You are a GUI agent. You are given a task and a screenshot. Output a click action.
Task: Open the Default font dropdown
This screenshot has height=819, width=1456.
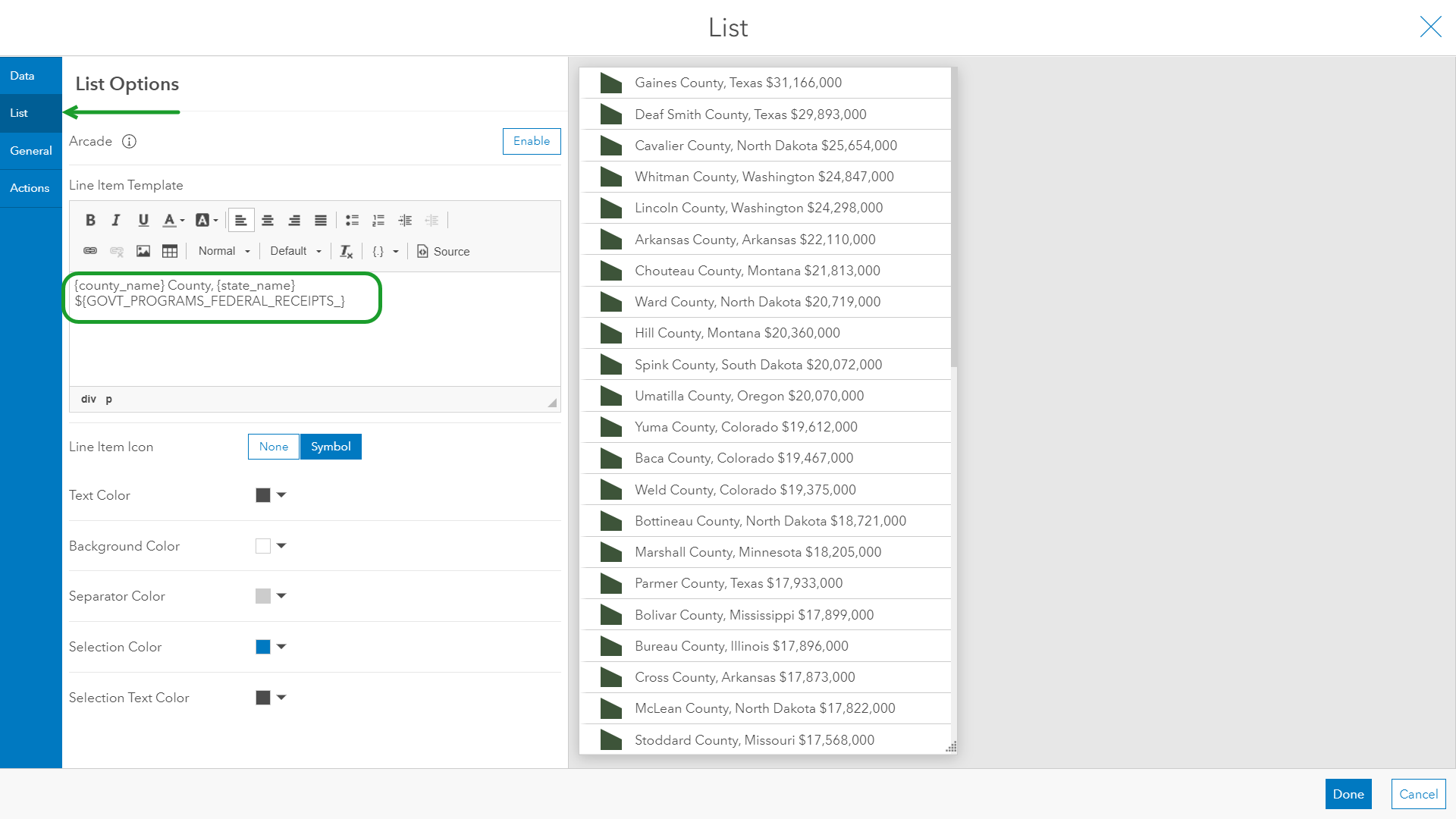(296, 251)
